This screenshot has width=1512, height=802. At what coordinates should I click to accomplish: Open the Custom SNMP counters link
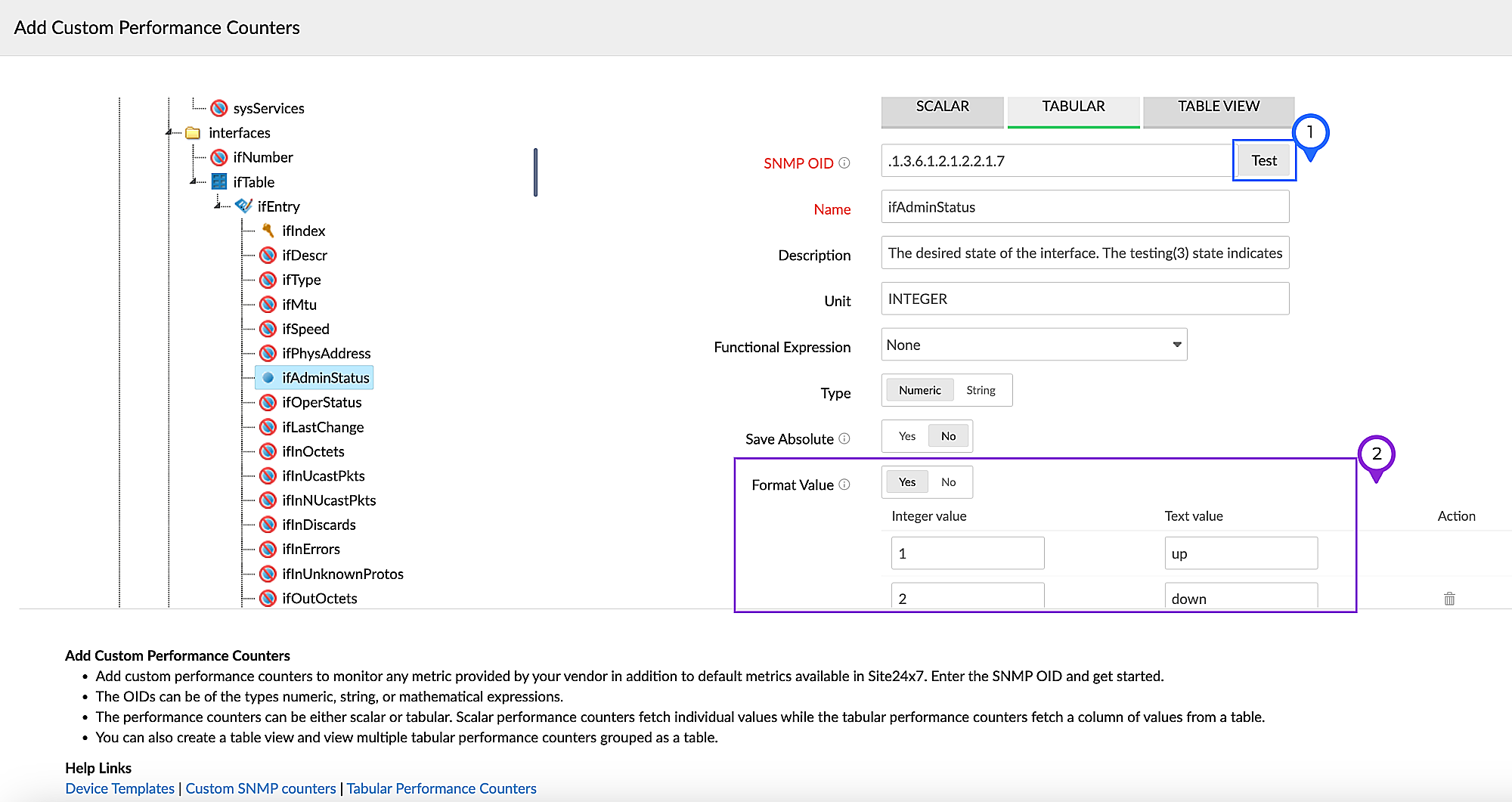260,788
